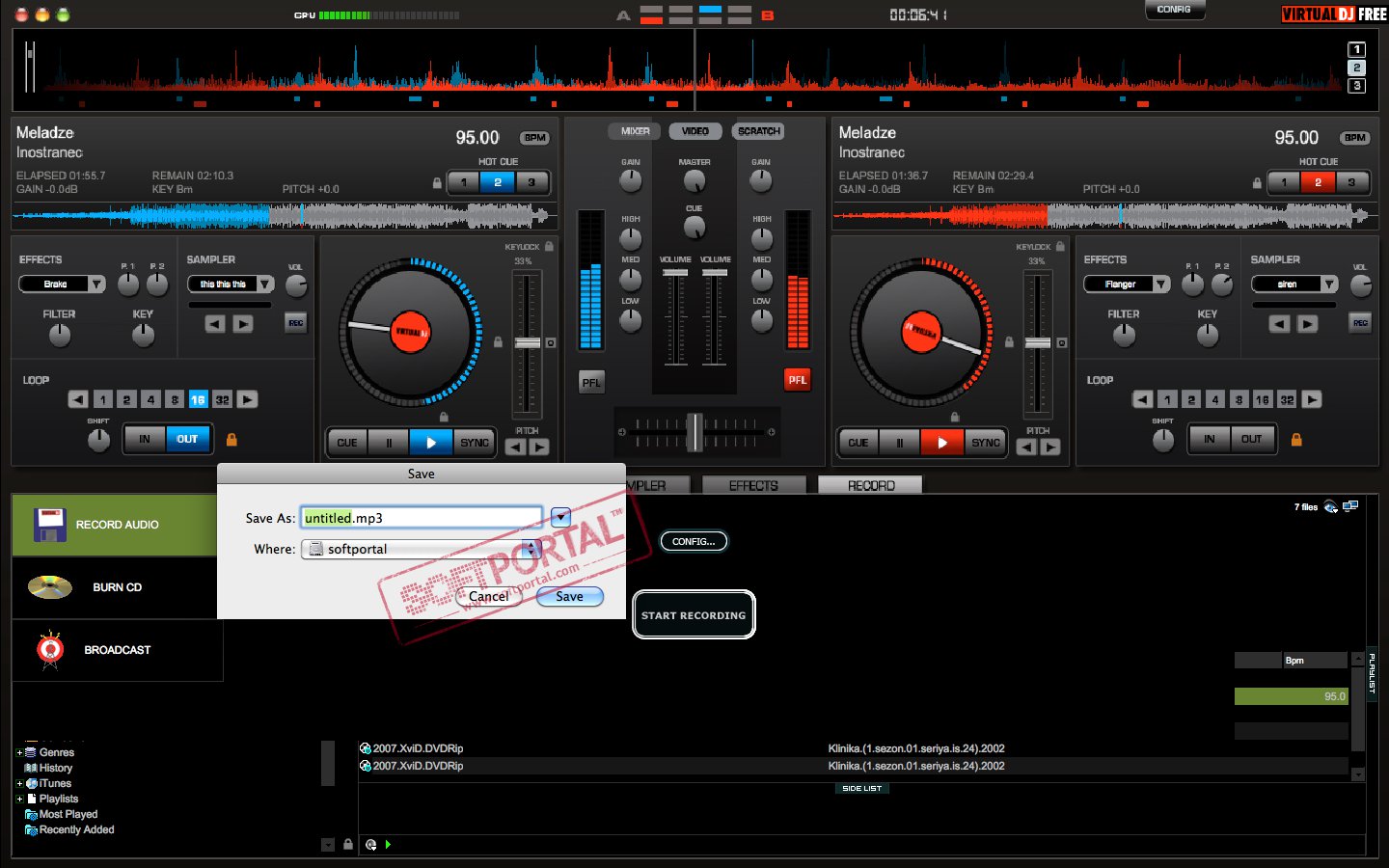
Task: Click the START RECORDING button
Action: [x=694, y=614]
